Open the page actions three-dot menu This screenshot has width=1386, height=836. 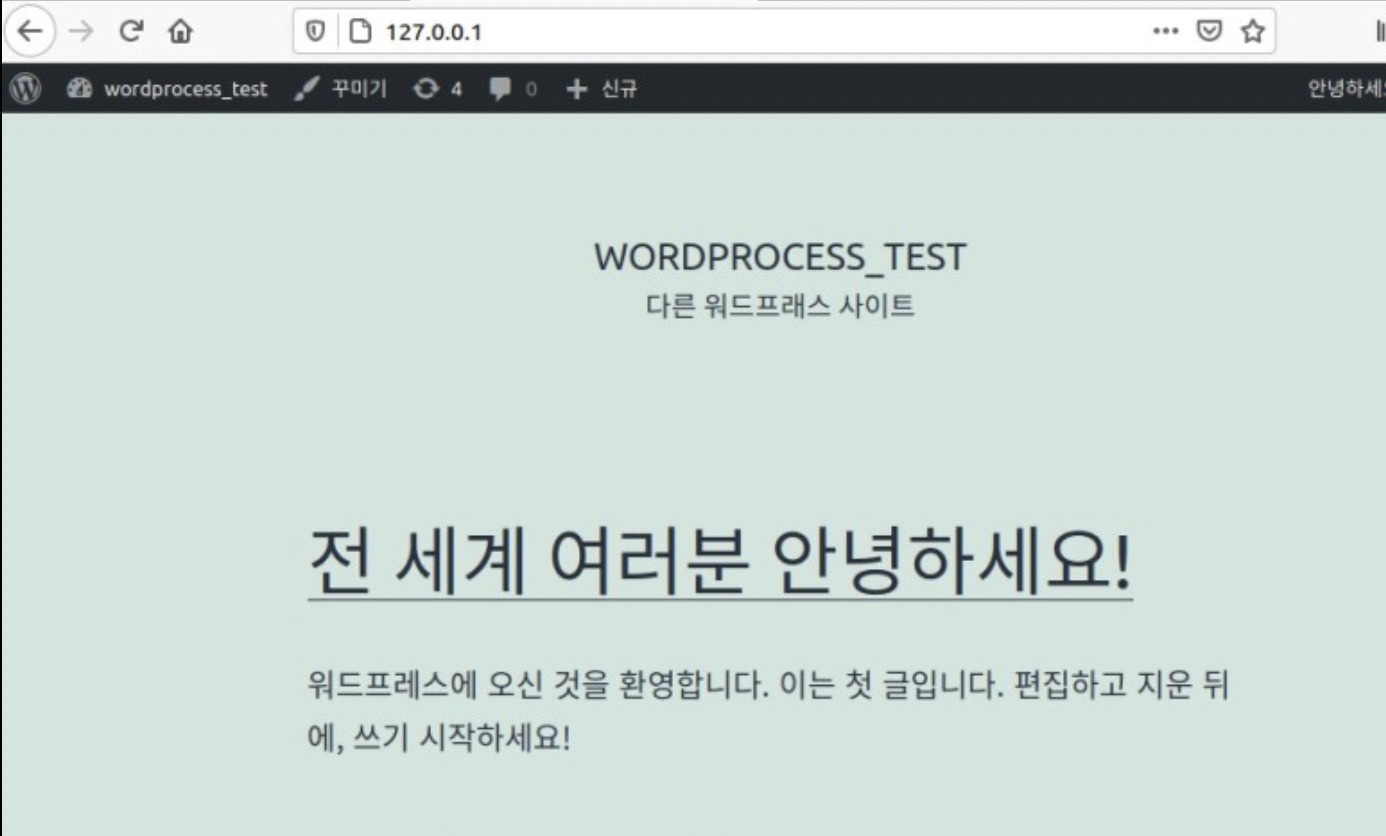(x=1166, y=32)
